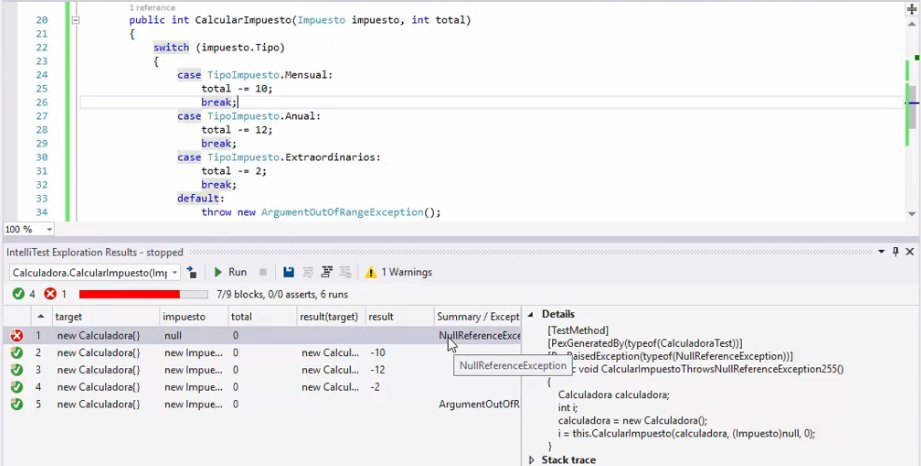This screenshot has height=466, width=921.
Task: Click the editor vertical scrollbar thumb
Action: point(912,106)
